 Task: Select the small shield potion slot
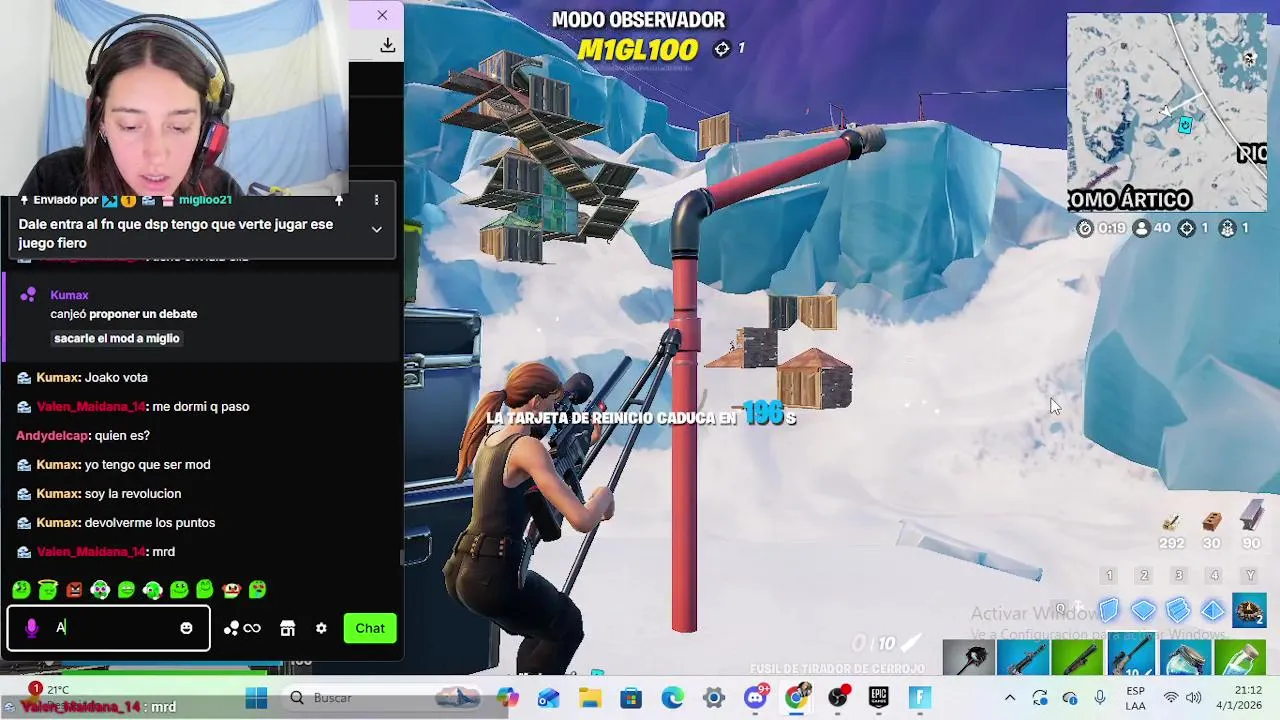pos(1240,657)
